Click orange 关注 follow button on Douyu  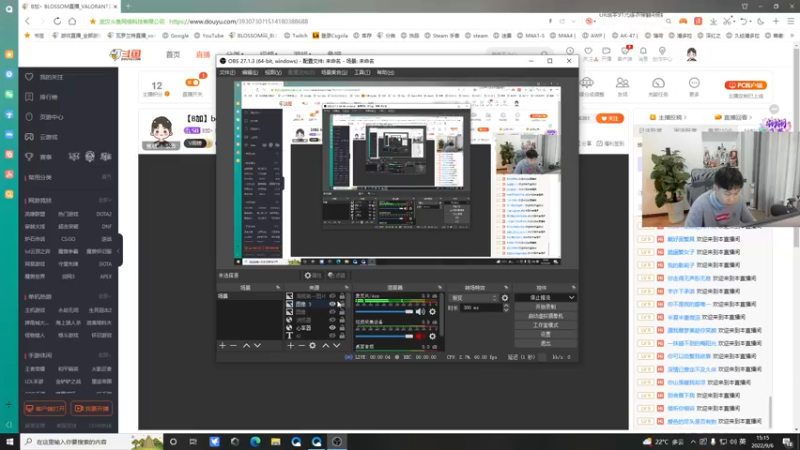click(x=610, y=118)
